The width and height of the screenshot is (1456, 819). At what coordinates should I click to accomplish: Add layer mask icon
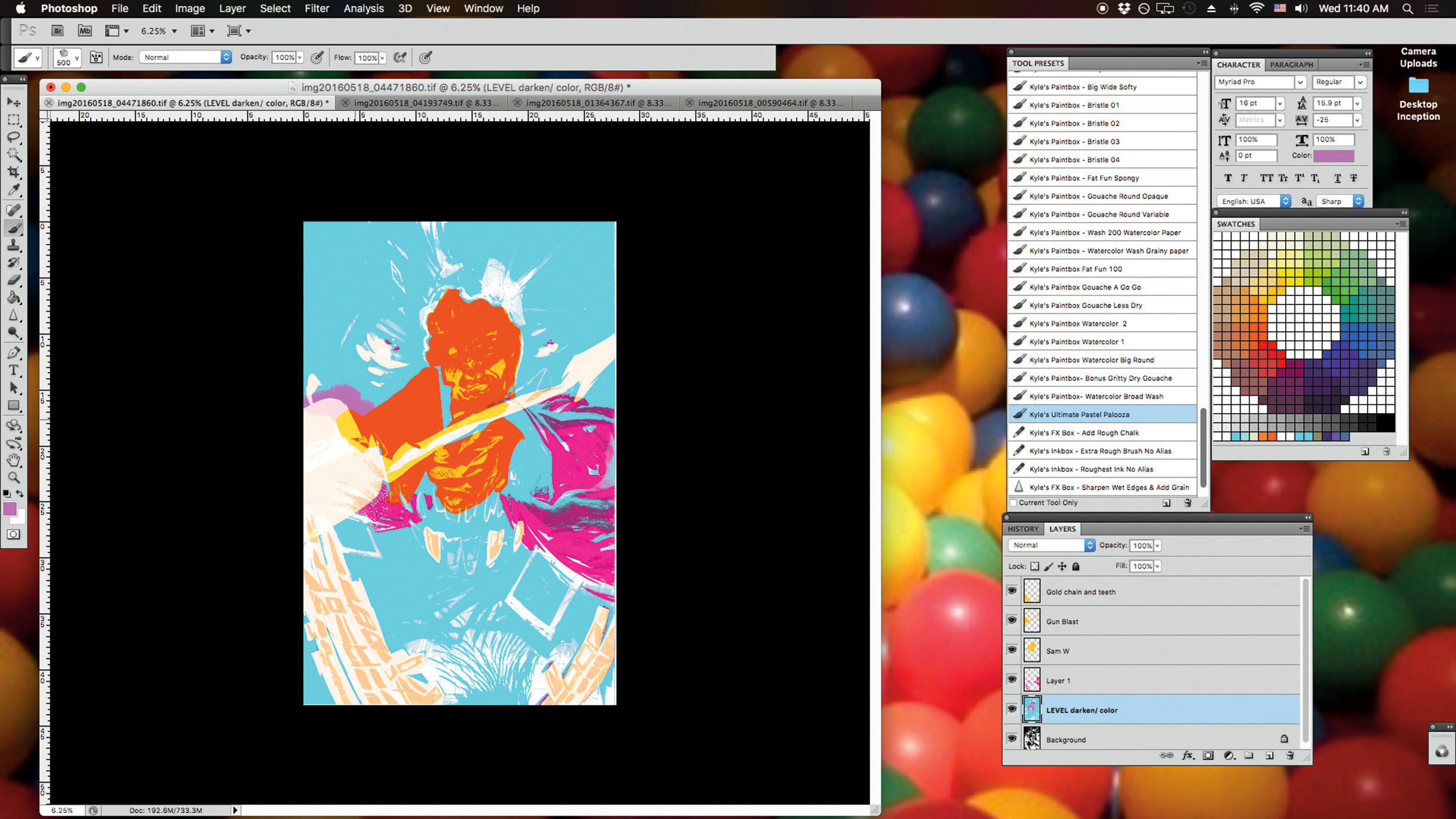1208,755
